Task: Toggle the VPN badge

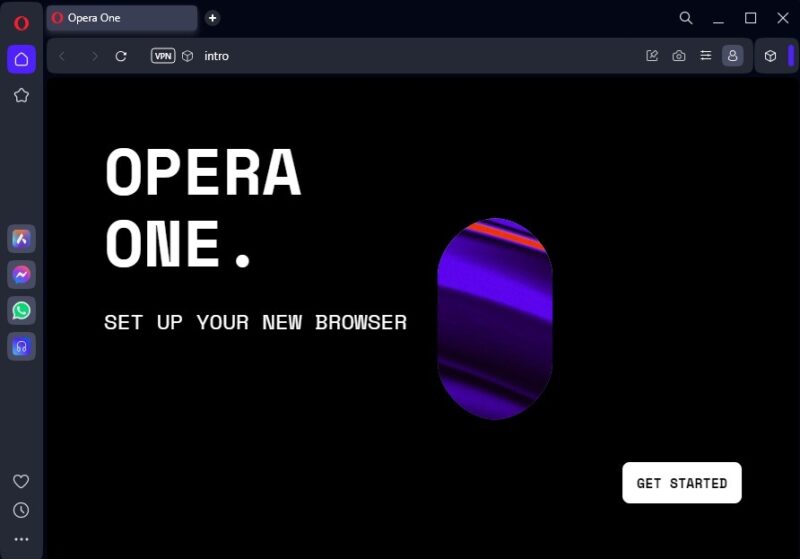Action: tap(163, 56)
